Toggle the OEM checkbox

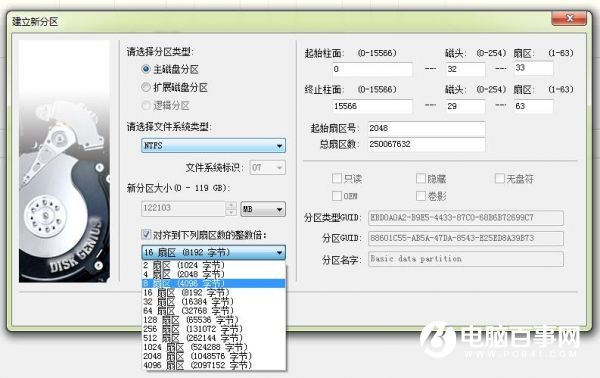pyautogui.click(x=337, y=196)
